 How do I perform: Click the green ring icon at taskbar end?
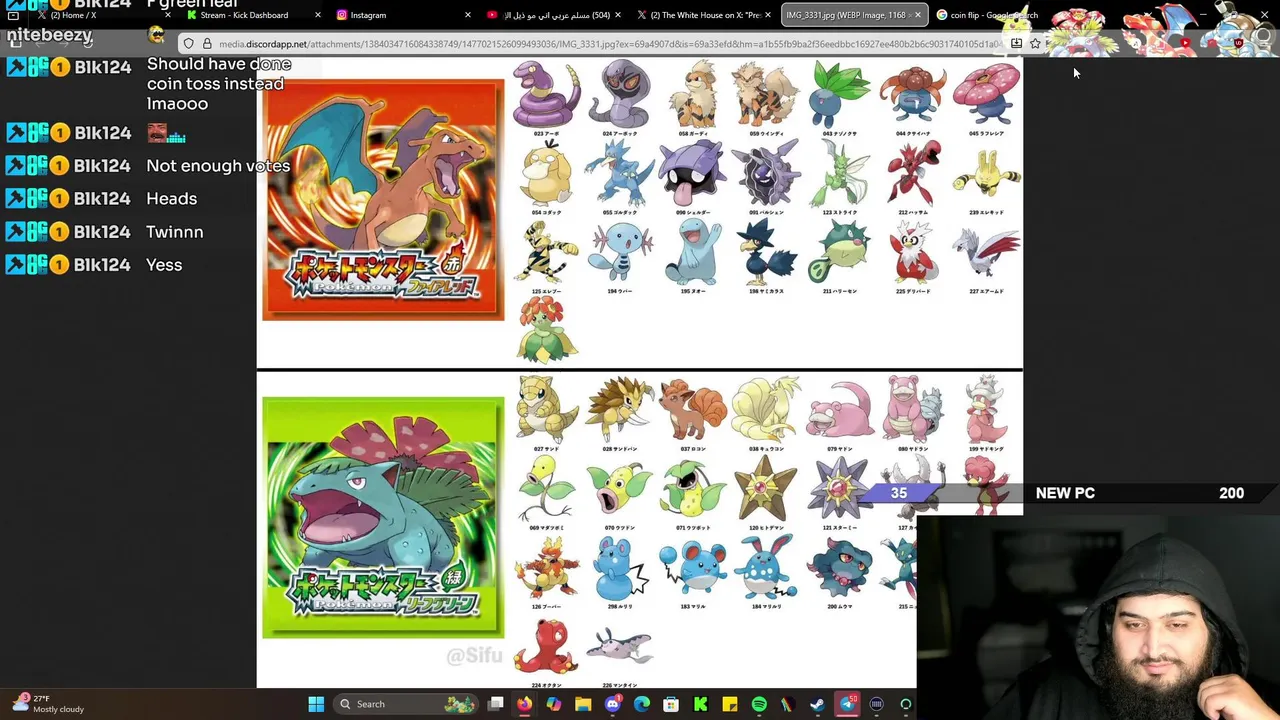click(906, 704)
